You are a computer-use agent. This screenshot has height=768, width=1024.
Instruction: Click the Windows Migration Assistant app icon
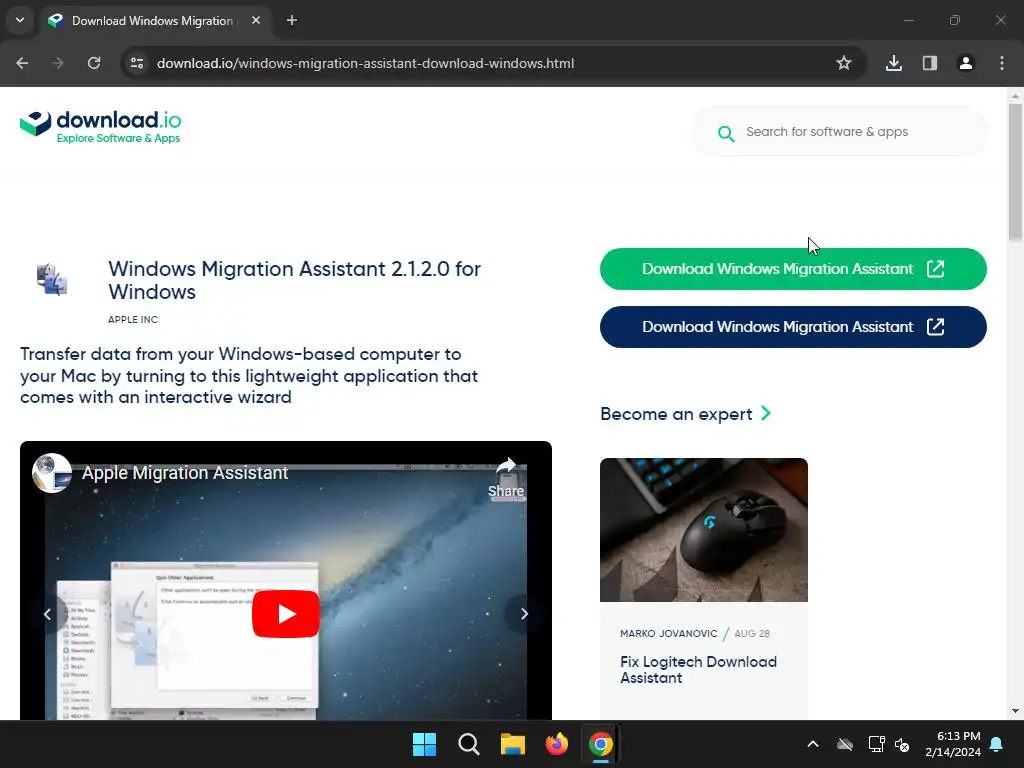coord(52,280)
